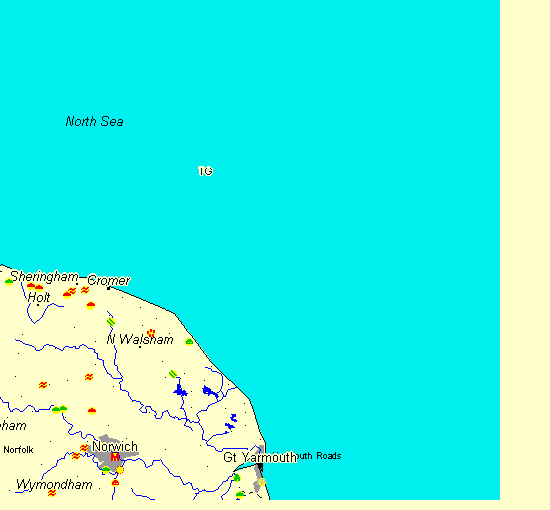
Task: Select the green marker left of Sheringham label
Action: 9,282
